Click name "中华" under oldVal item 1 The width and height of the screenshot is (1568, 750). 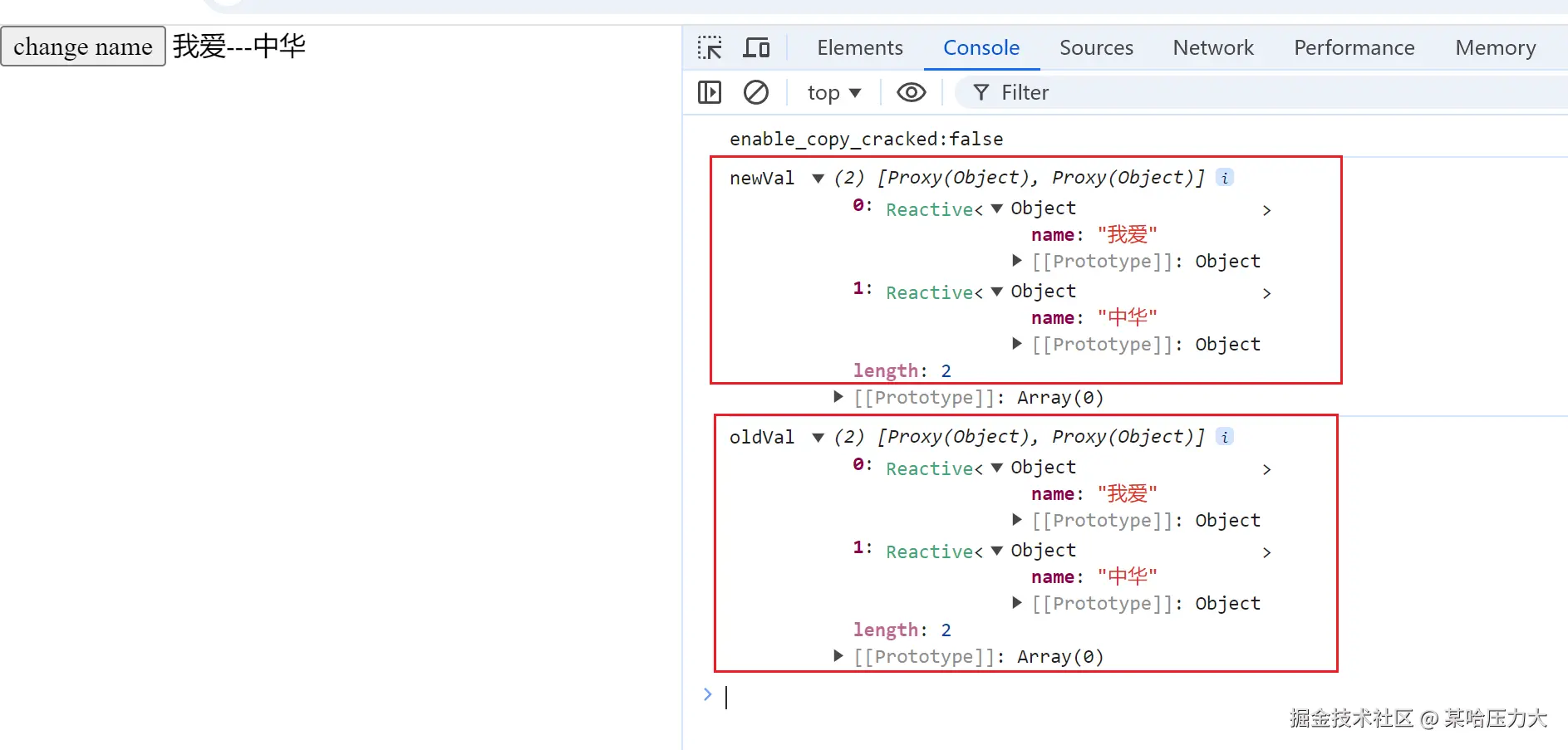pyautogui.click(x=1094, y=577)
